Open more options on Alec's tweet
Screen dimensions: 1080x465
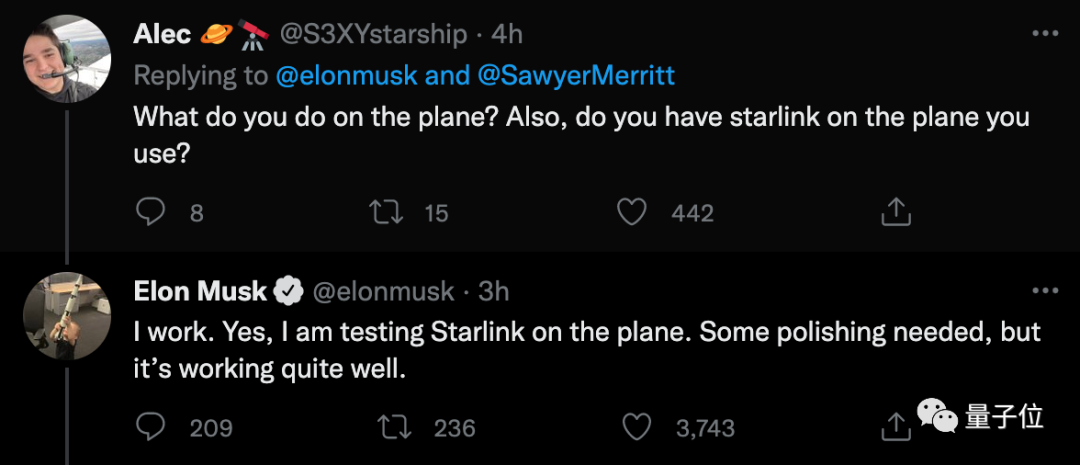1044,33
